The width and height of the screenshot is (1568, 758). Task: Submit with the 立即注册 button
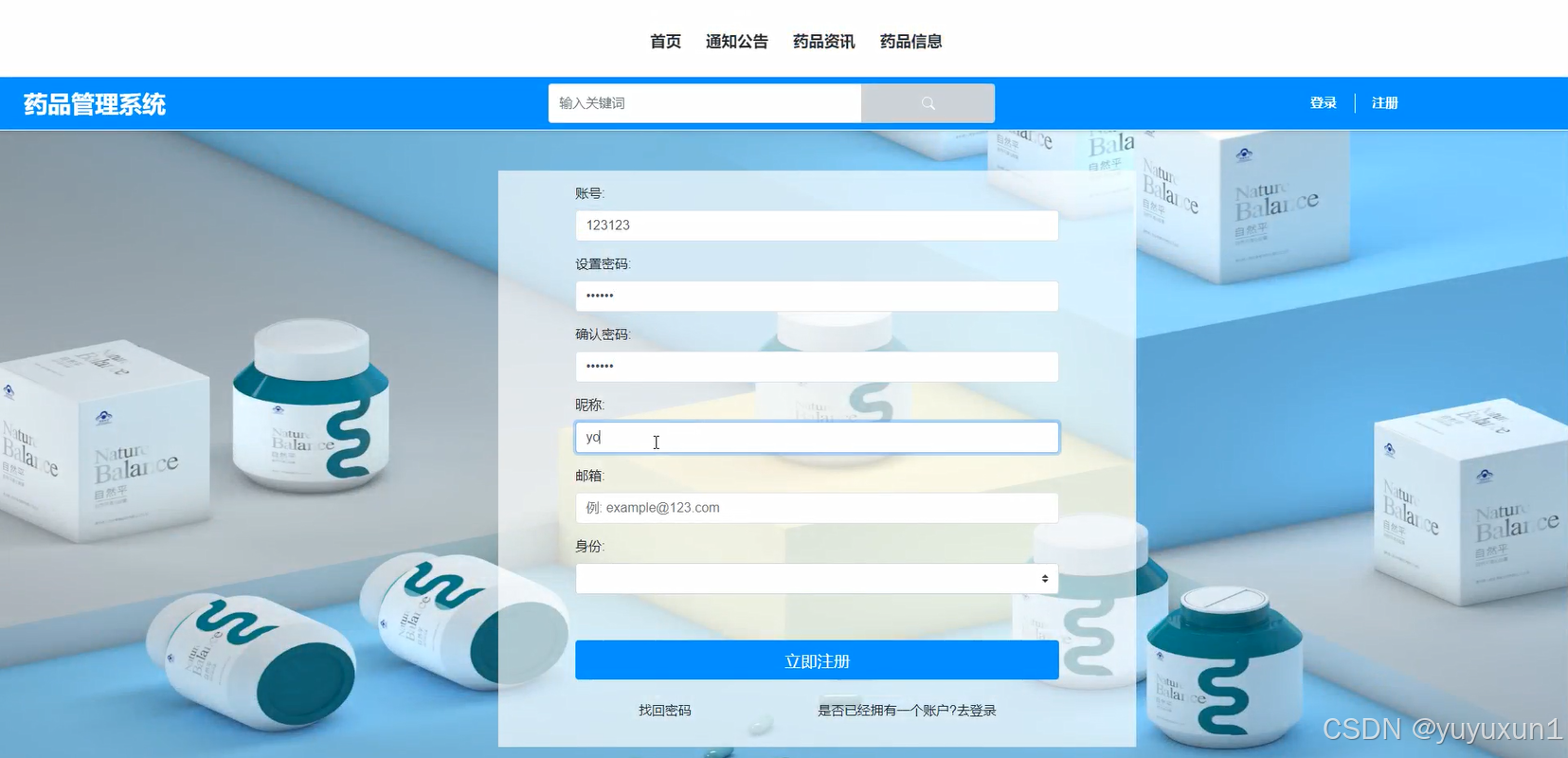[x=817, y=660]
